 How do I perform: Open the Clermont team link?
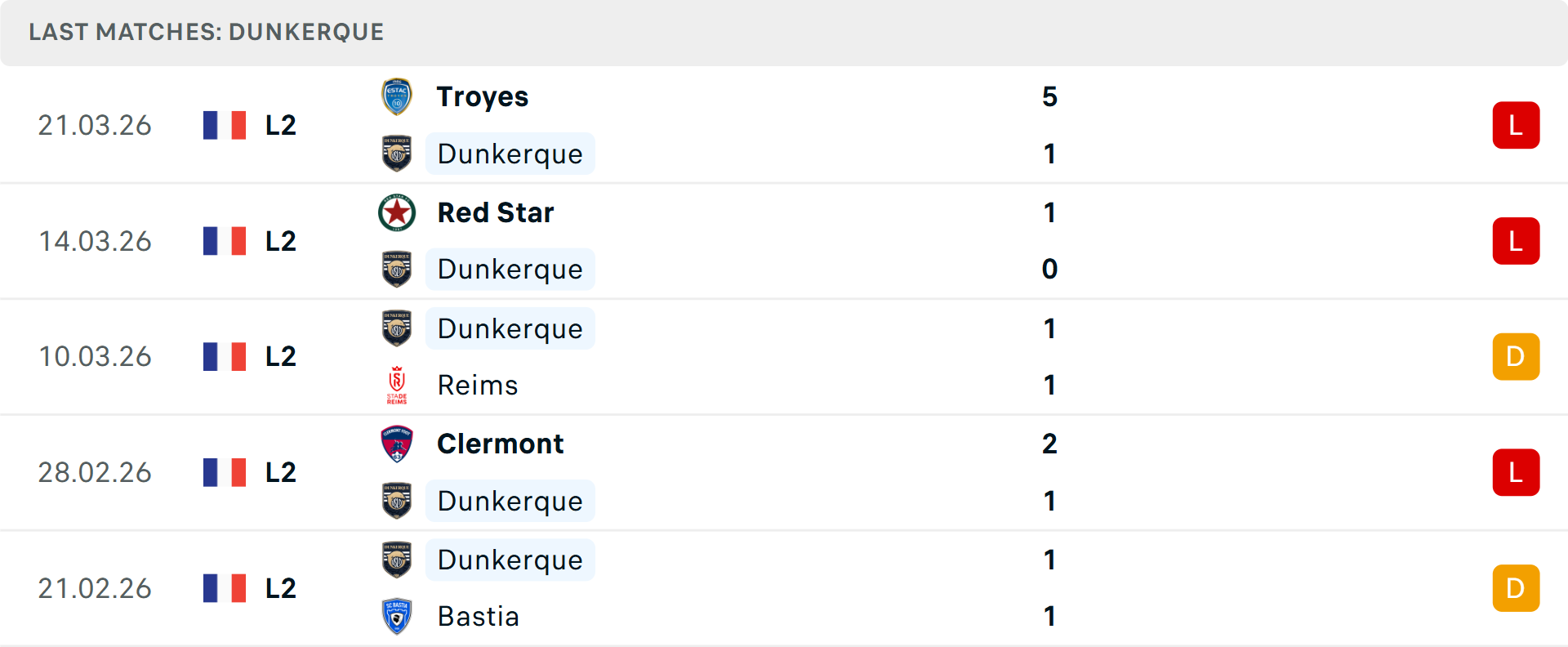(500, 444)
